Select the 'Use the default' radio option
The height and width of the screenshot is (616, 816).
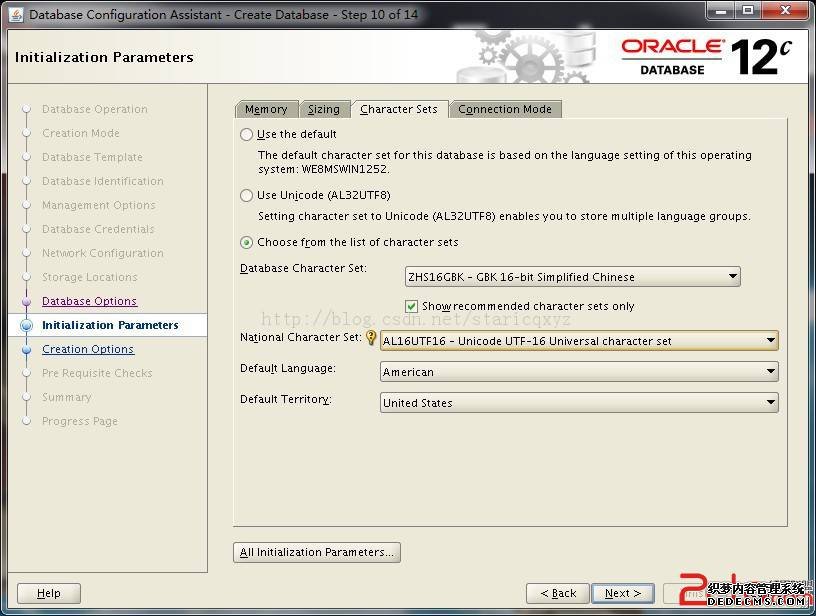coord(247,135)
